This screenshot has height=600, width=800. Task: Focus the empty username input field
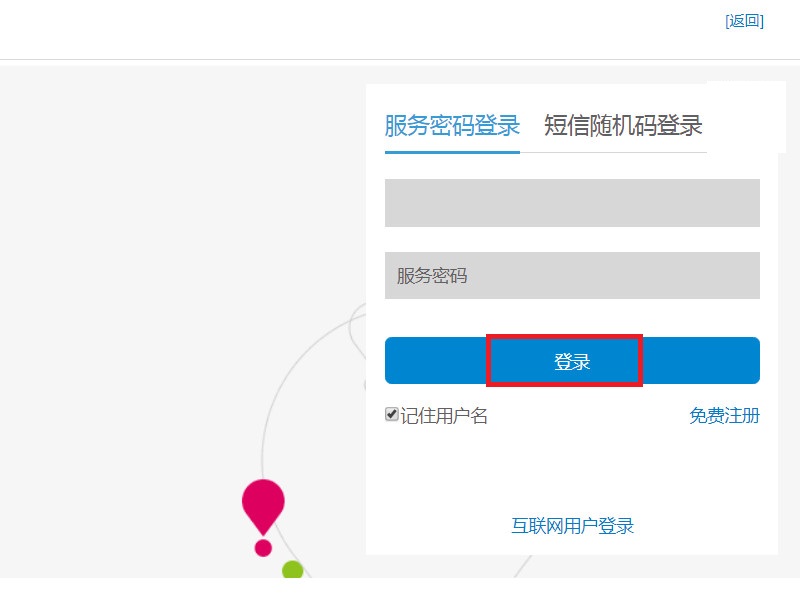click(x=572, y=203)
